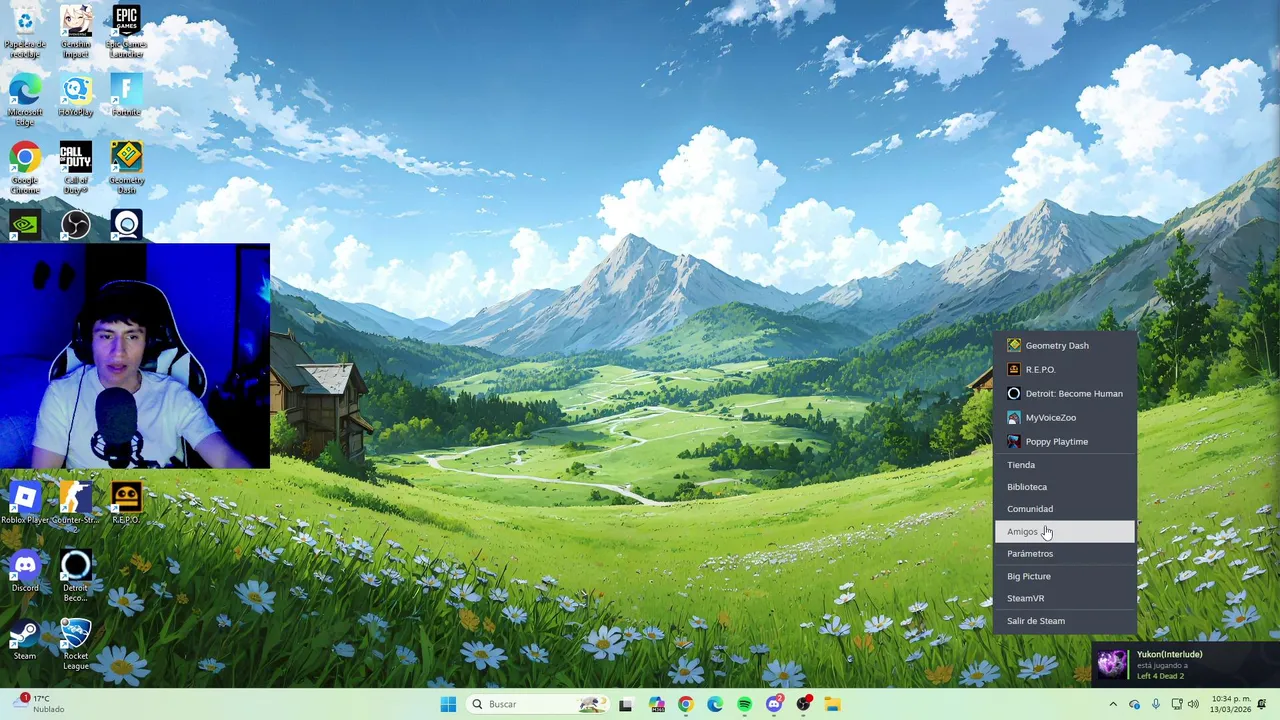Click the Google Chrome desktop shortcut

coord(25,168)
